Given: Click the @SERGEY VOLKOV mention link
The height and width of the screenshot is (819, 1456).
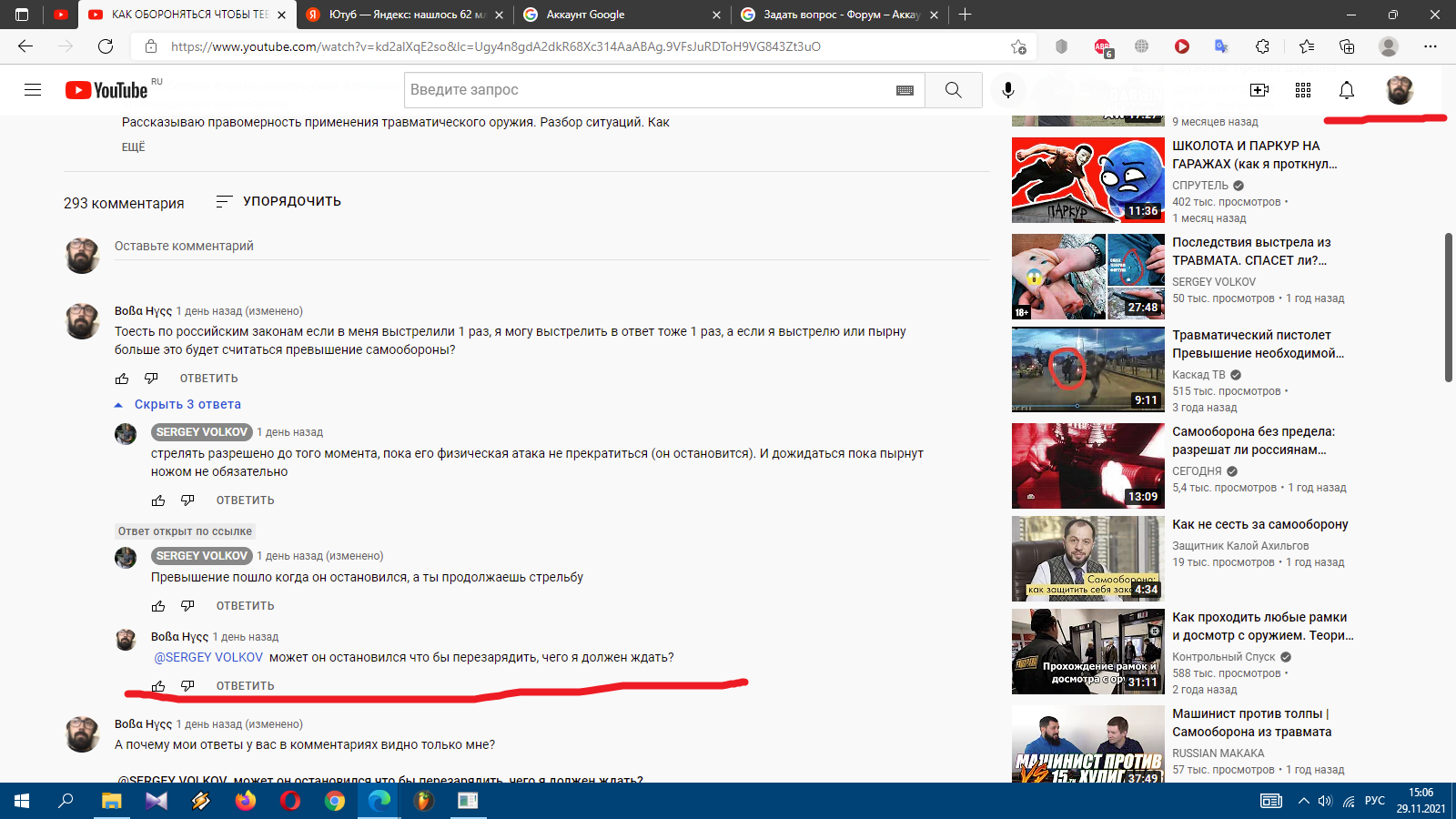Looking at the screenshot, I should point(208,657).
